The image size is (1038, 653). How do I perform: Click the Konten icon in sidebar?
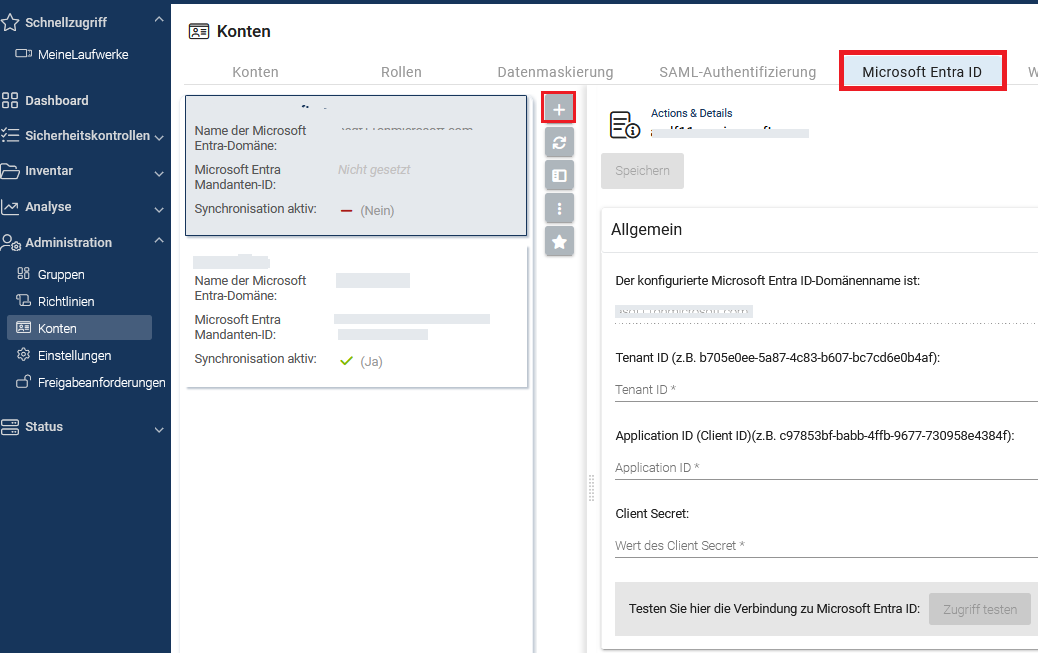point(24,328)
